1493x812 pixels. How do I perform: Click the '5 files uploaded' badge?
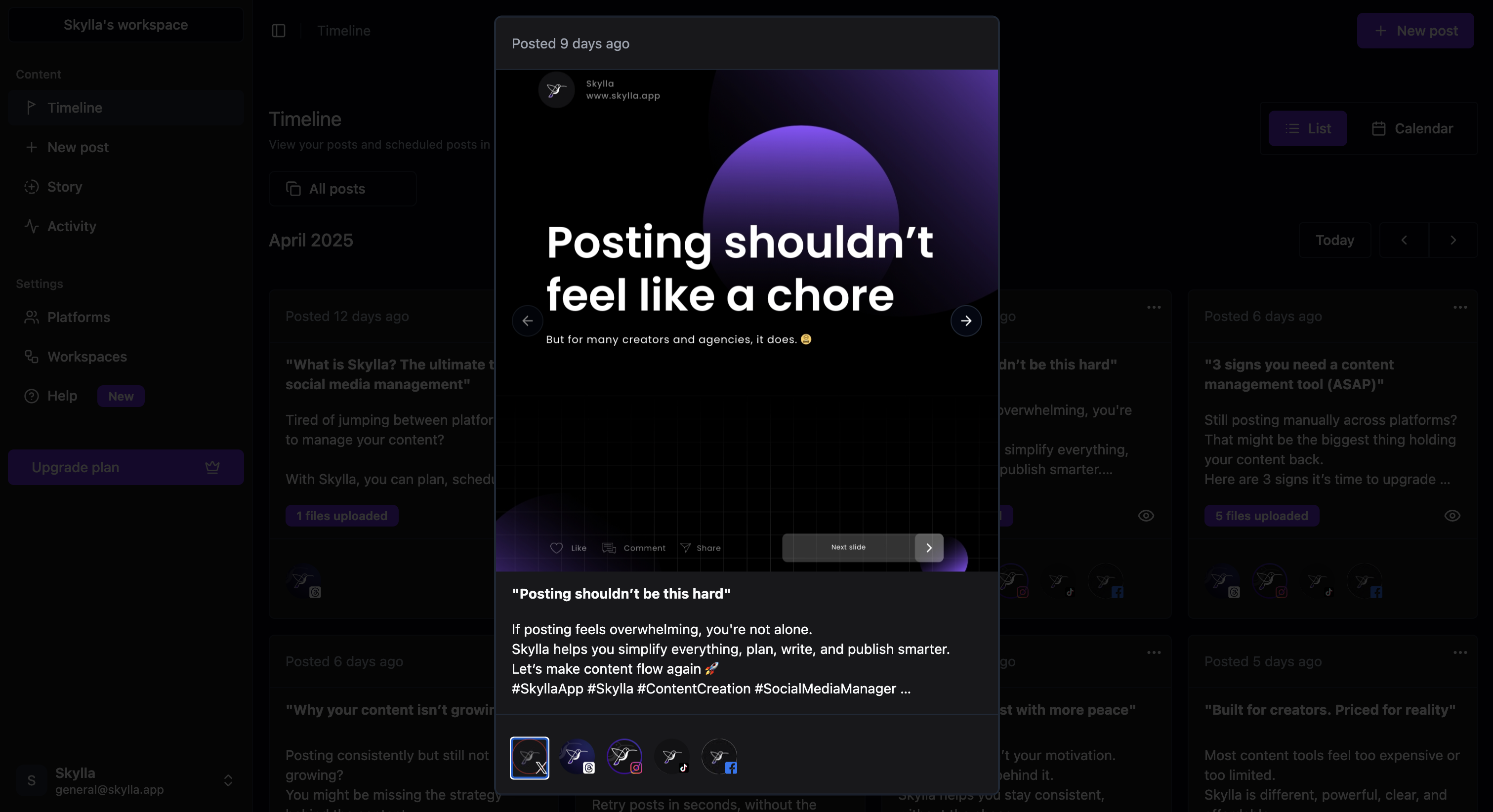coord(1262,516)
